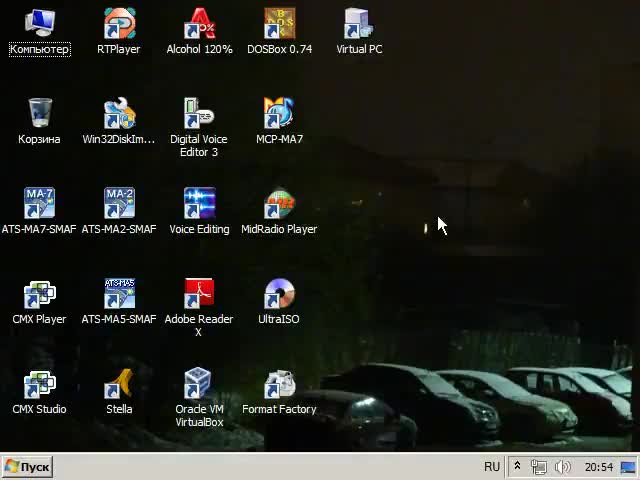
Task: Select the Компьютер desktop icon
Action: [x=39, y=25]
